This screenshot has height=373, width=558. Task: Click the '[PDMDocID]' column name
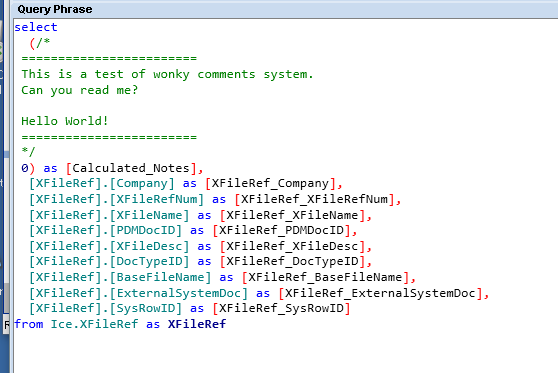pyautogui.click(x=146, y=230)
